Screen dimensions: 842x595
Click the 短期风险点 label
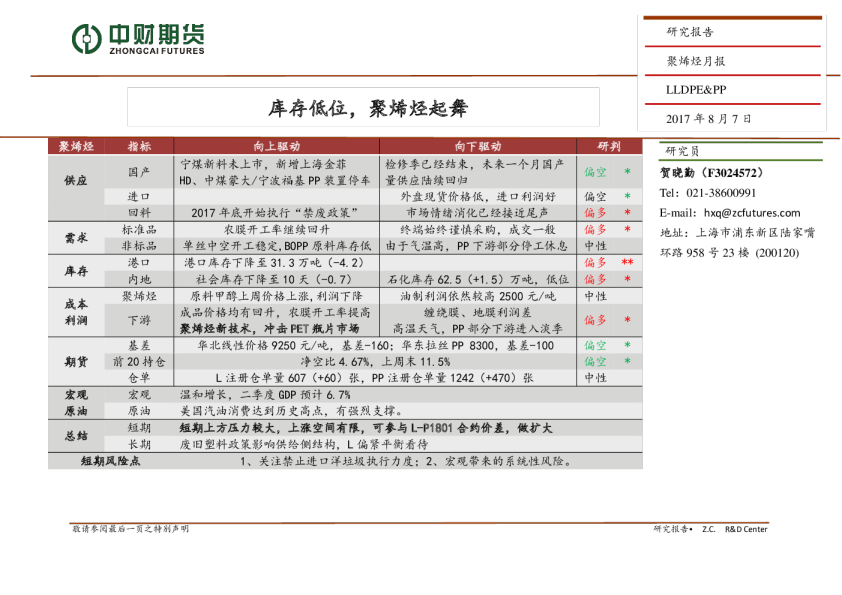click(111, 461)
